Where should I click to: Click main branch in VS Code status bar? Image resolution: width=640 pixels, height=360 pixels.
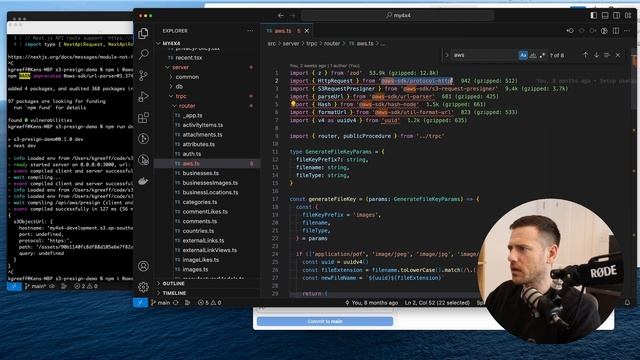(160, 302)
